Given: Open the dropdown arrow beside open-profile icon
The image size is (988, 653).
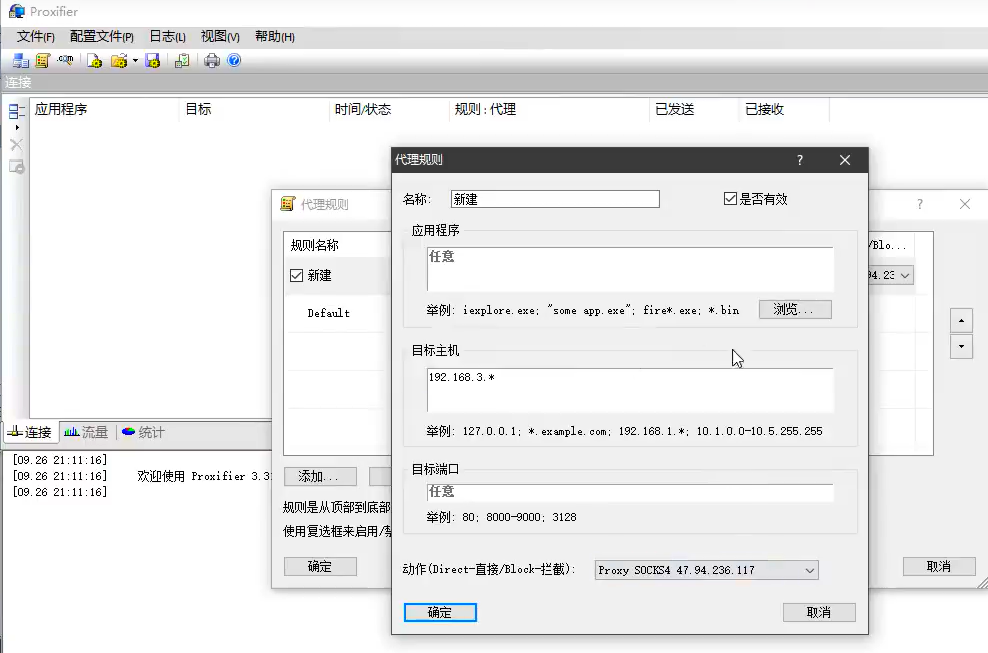Looking at the screenshot, I should [x=135, y=61].
